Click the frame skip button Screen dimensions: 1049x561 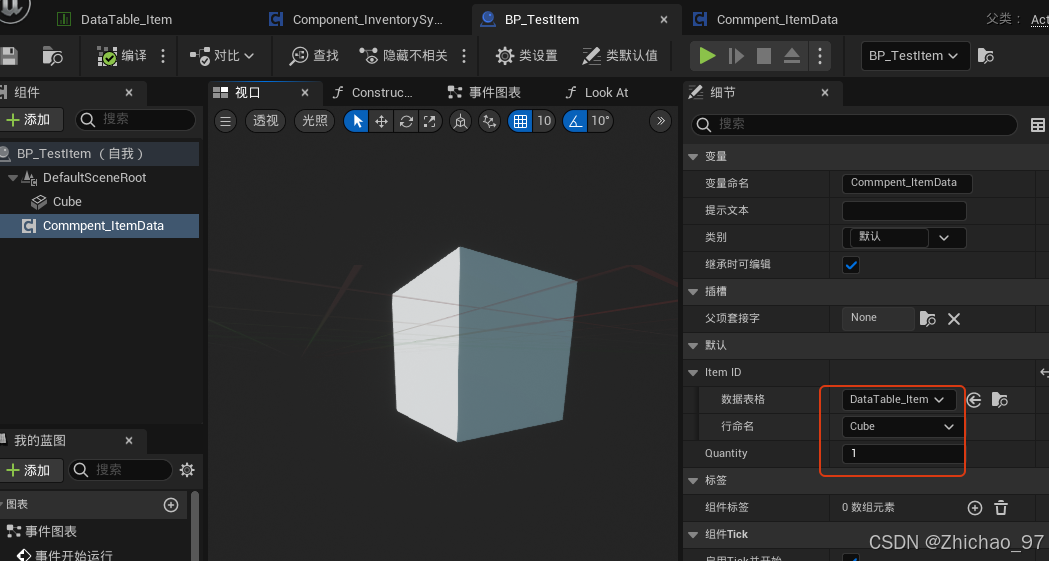(x=736, y=55)
